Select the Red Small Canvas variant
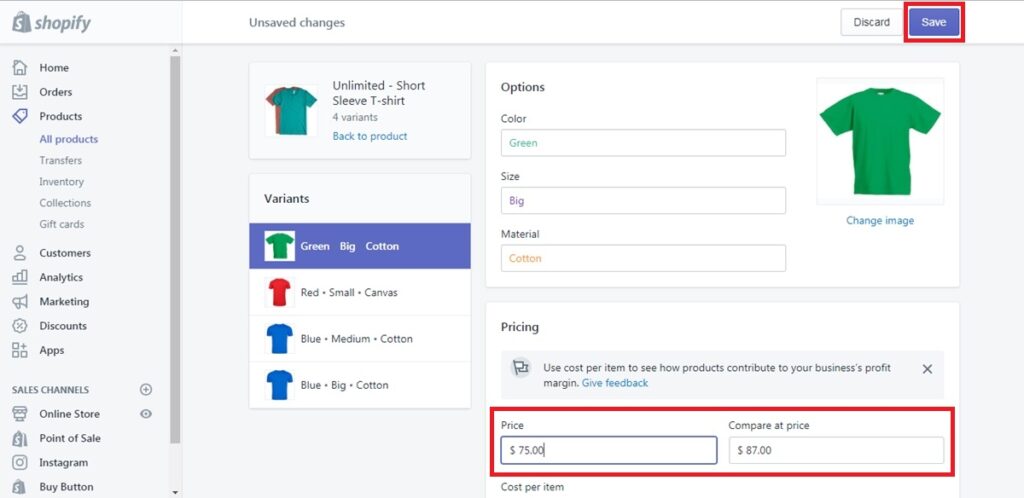The image size is (1024, 498). tap(360, 293)
